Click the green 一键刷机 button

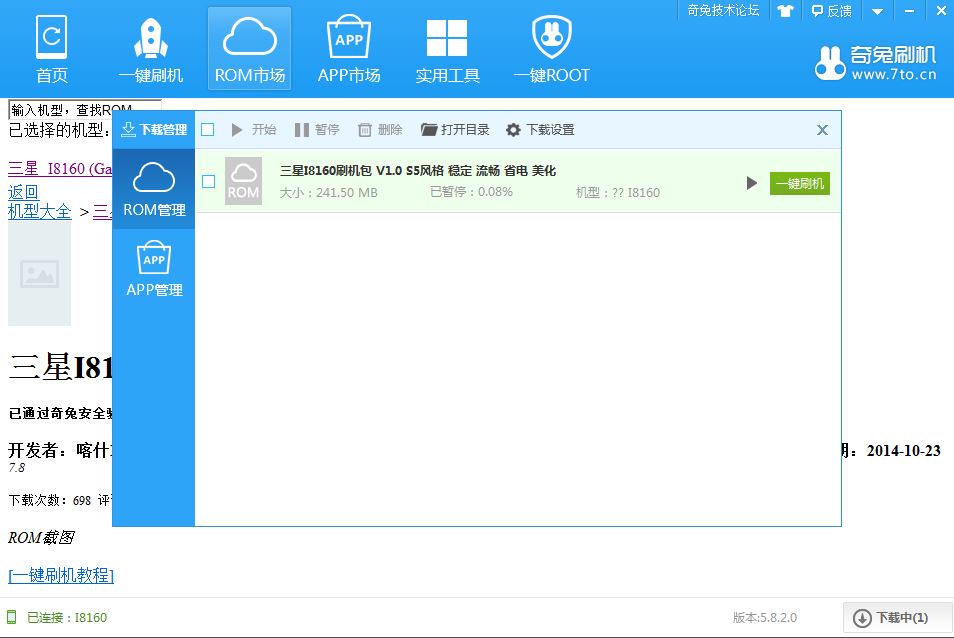click(799, 183)
